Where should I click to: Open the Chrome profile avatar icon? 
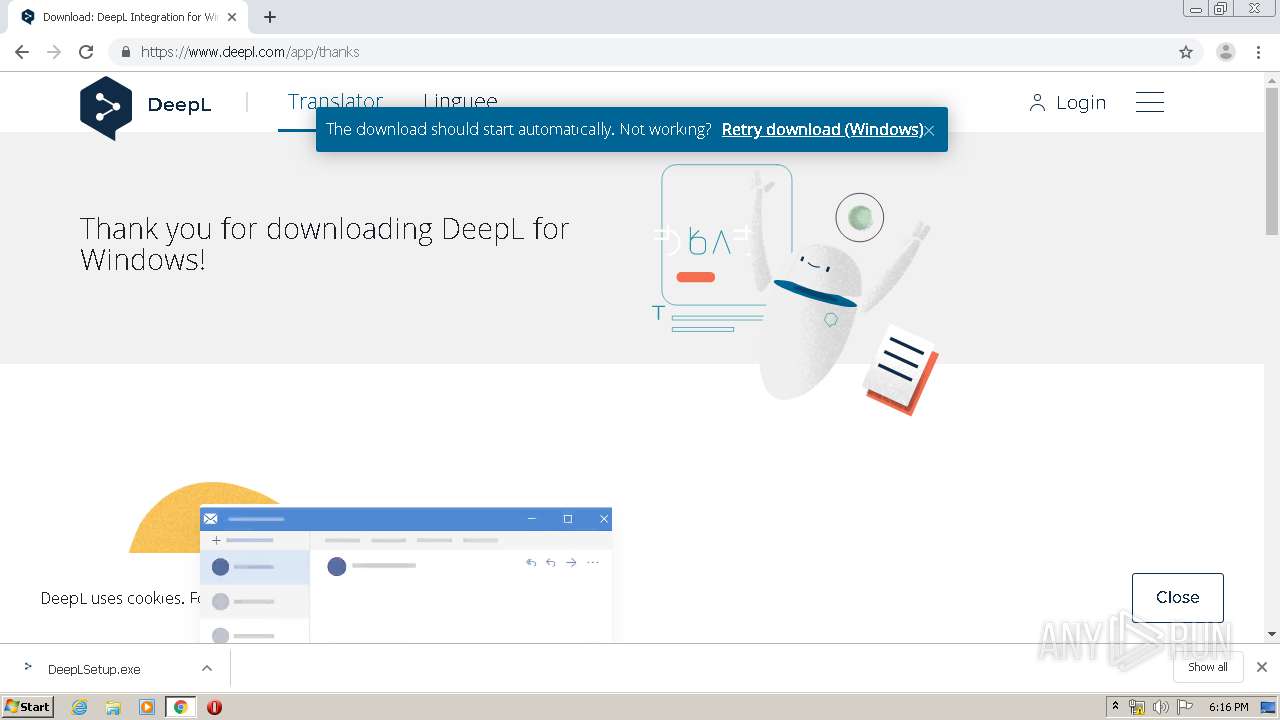pos(1225,52)
